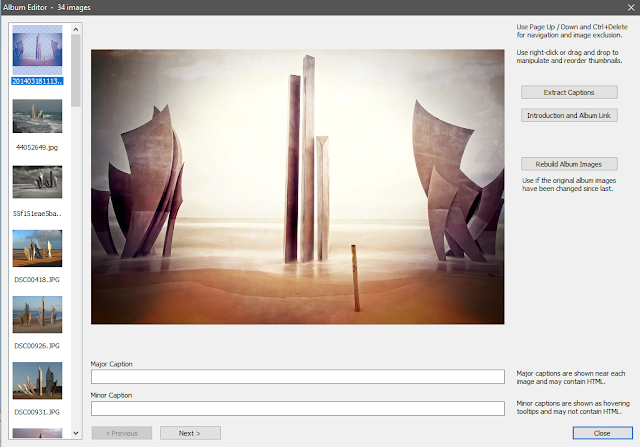Viewport: 640px width, 447px height.
Task: Click the Extract Captions button
Action: click(569, 92)
